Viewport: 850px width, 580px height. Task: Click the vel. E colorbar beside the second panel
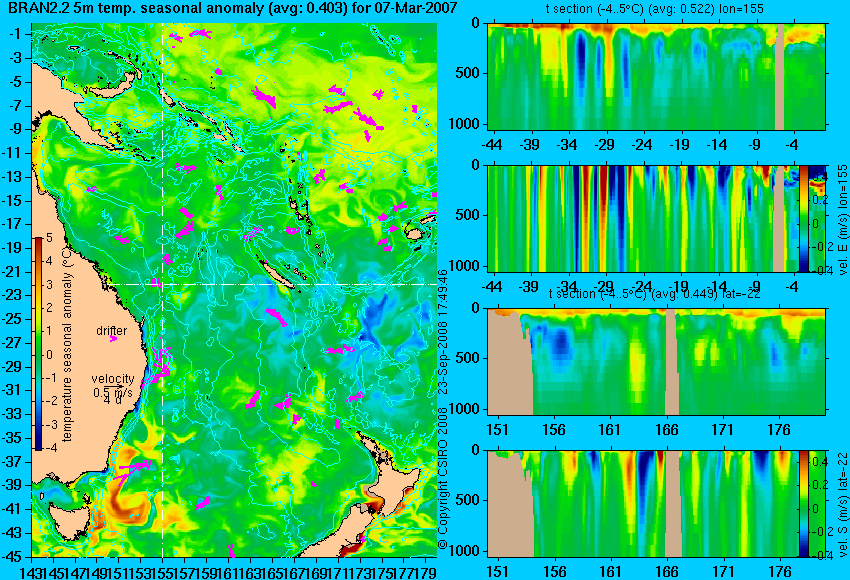pos(803,218)
